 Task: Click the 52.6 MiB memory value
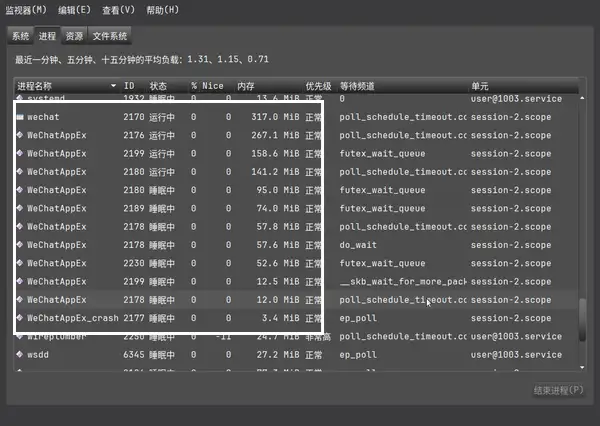tap(278, 263)
